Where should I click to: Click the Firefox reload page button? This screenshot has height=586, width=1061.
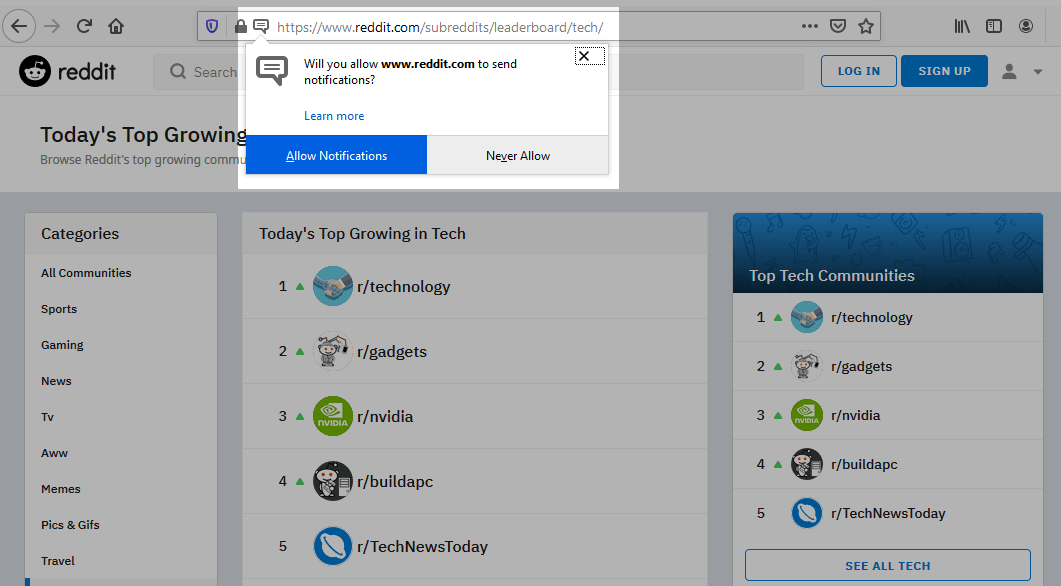(x=85, y=26)
